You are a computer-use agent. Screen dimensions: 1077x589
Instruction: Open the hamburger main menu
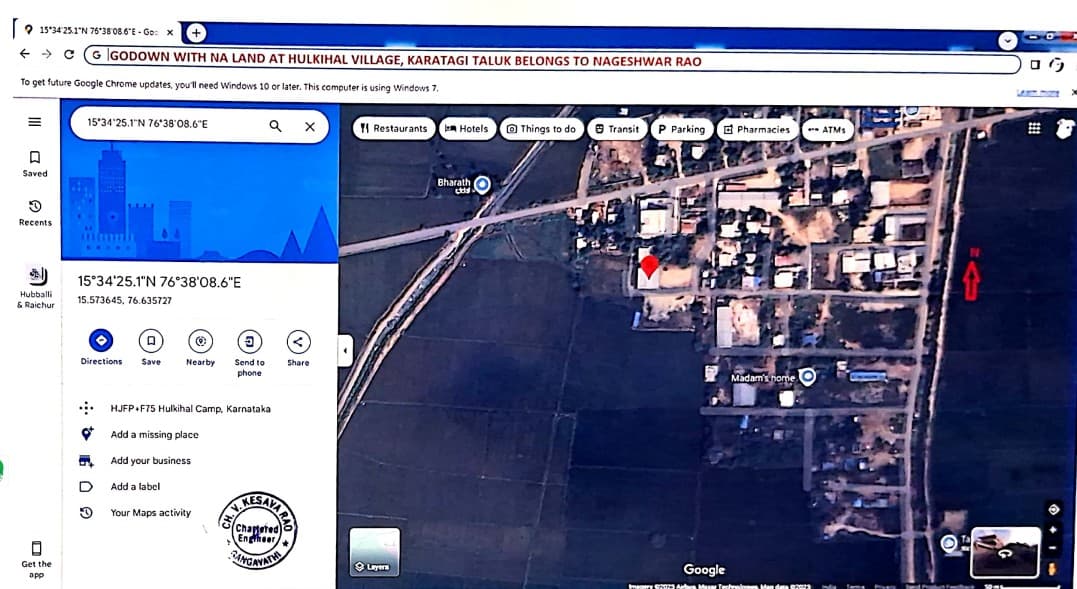click(x=34, y=122)
